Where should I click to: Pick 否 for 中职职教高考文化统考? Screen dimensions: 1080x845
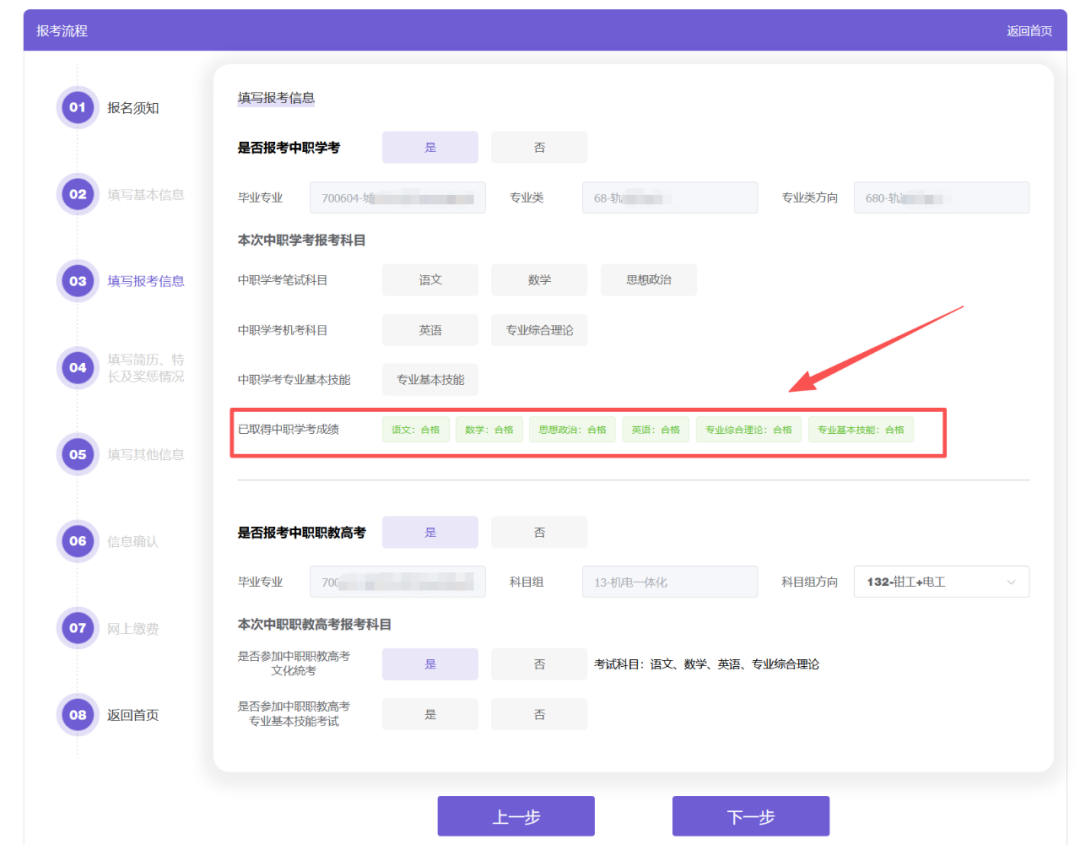pyautogui.click(x=539, y=664)
